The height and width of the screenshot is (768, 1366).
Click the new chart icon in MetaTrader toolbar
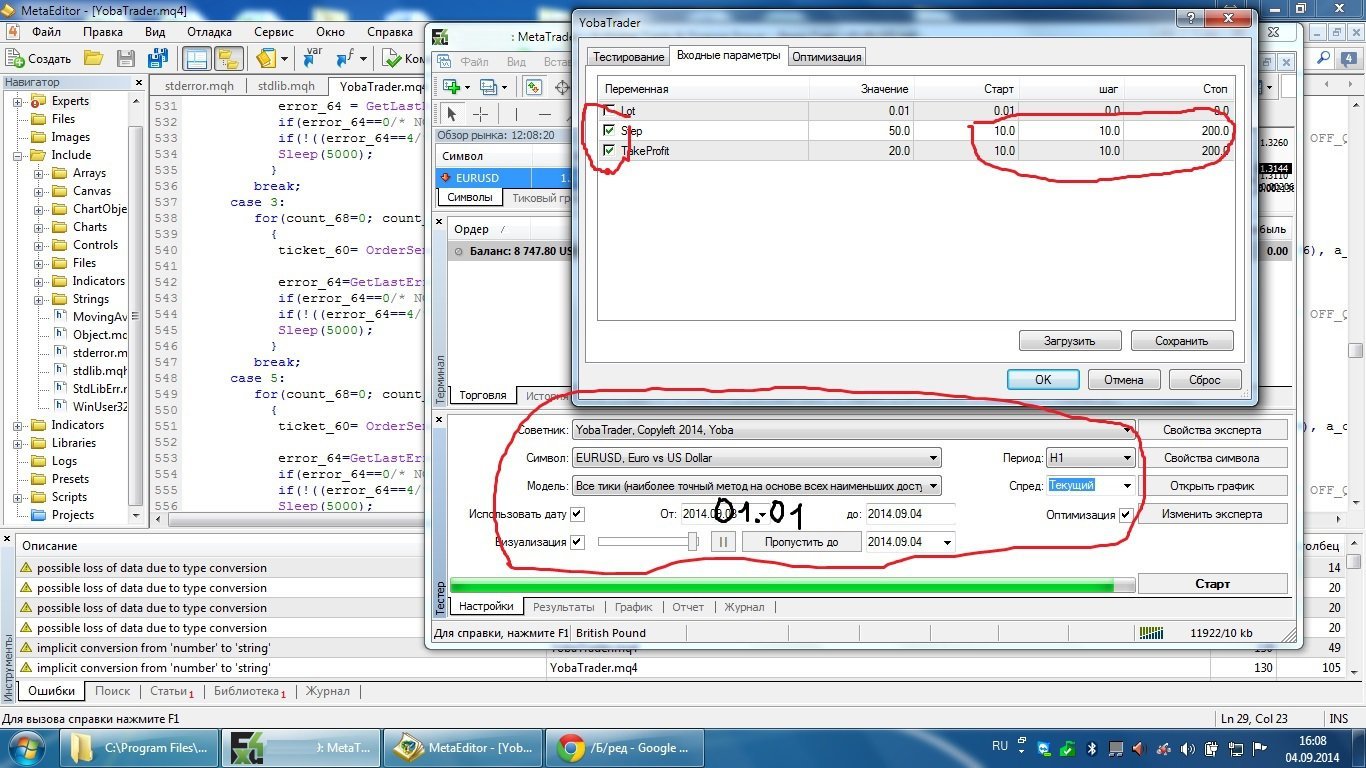(x=450, y=87)
